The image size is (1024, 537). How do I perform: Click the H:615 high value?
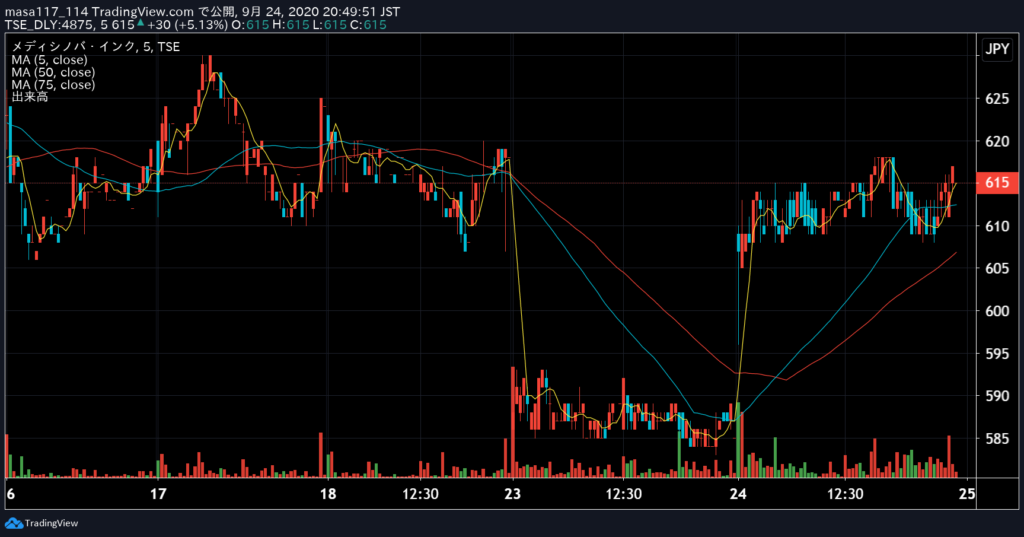point(291,25)
